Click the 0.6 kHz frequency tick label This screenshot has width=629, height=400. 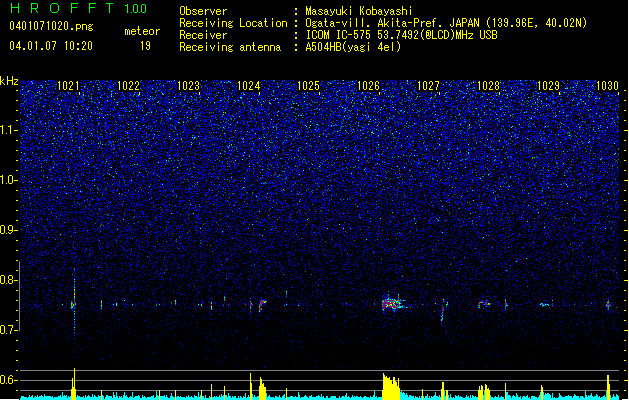click(x=9, y=380)
